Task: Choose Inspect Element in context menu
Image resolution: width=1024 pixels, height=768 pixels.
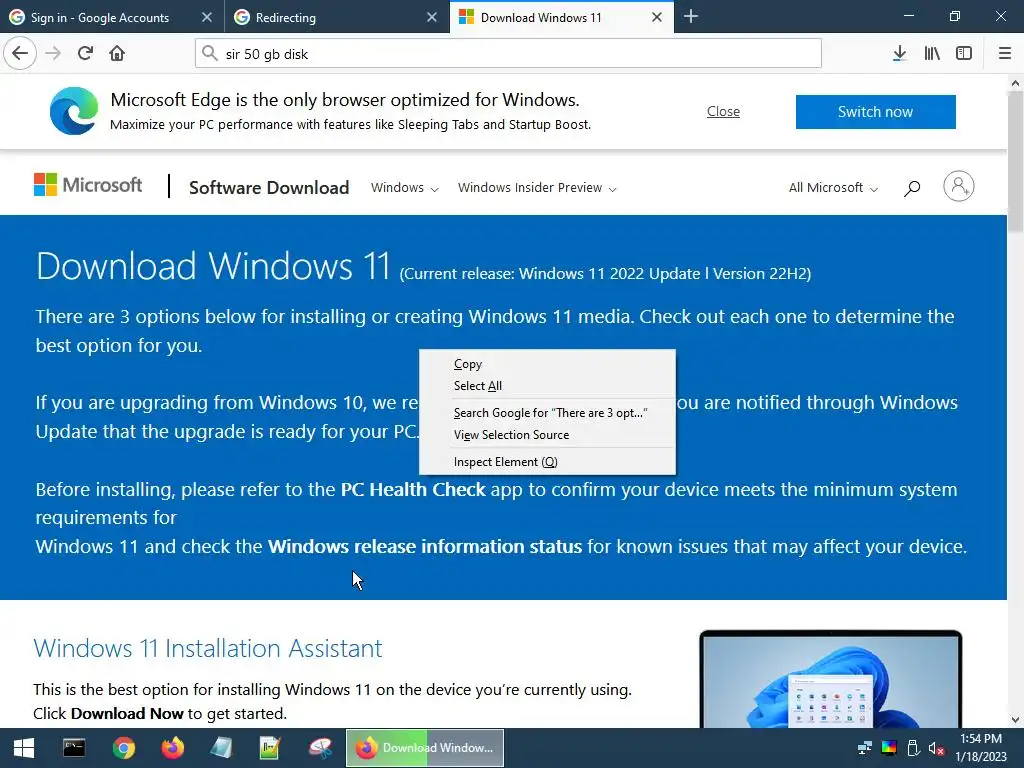Action: [547, 462]
